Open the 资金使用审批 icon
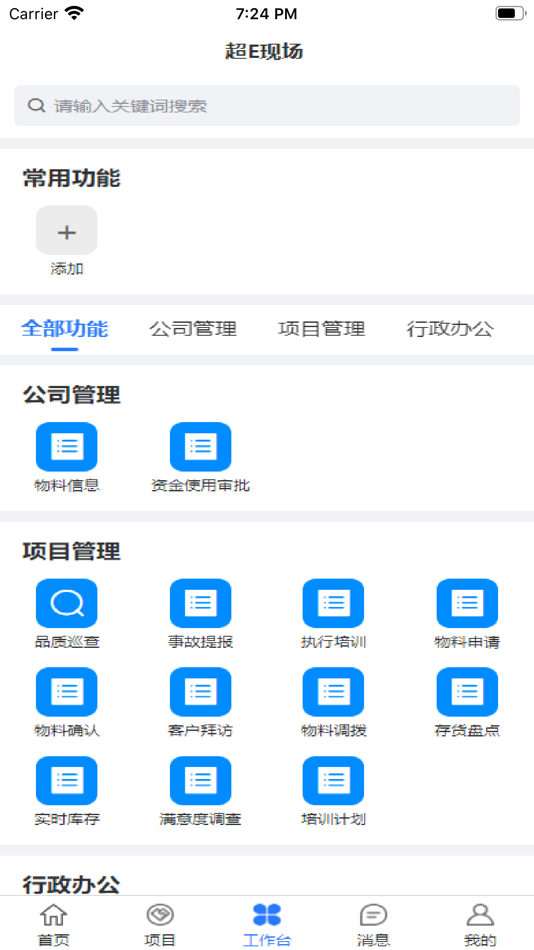This screenshot has width=534, height=950. point(201,447)
